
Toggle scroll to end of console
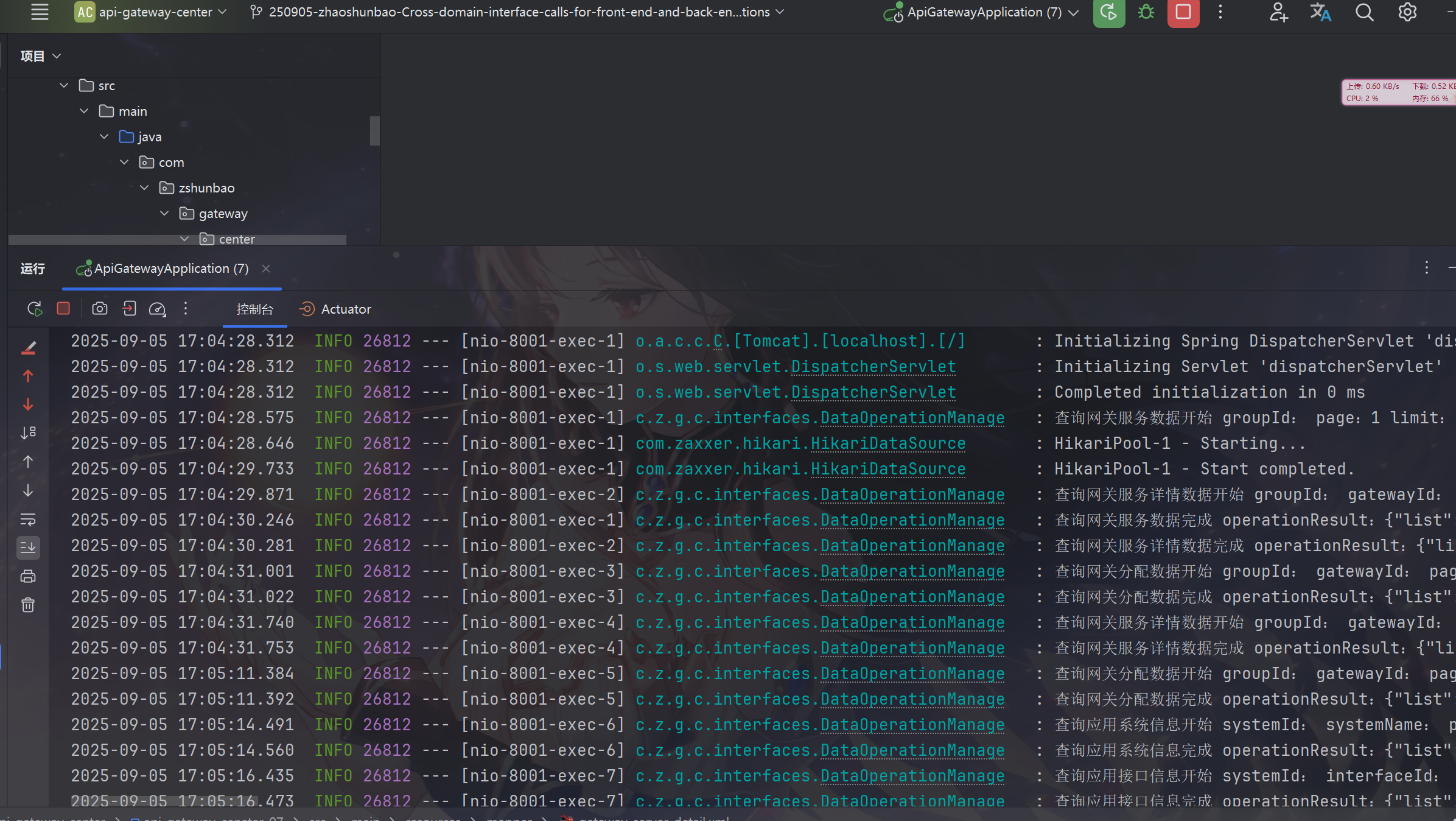tap(28, 548)
